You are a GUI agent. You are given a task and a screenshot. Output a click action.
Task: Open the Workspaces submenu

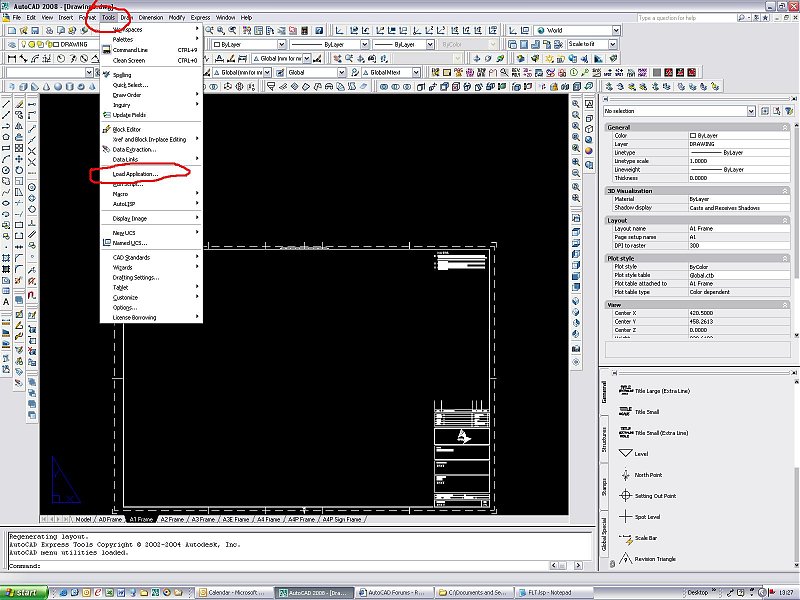[151, 30]
